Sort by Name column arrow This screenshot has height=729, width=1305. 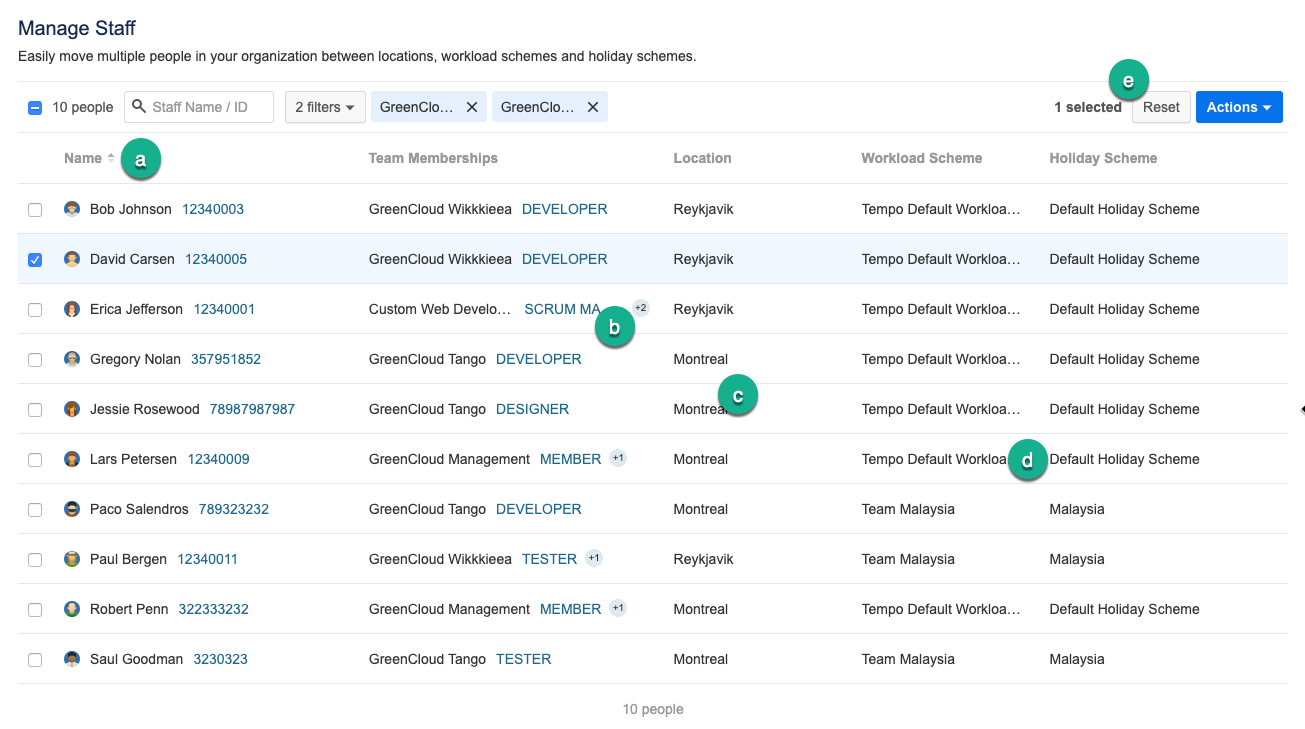coord(111,158)
